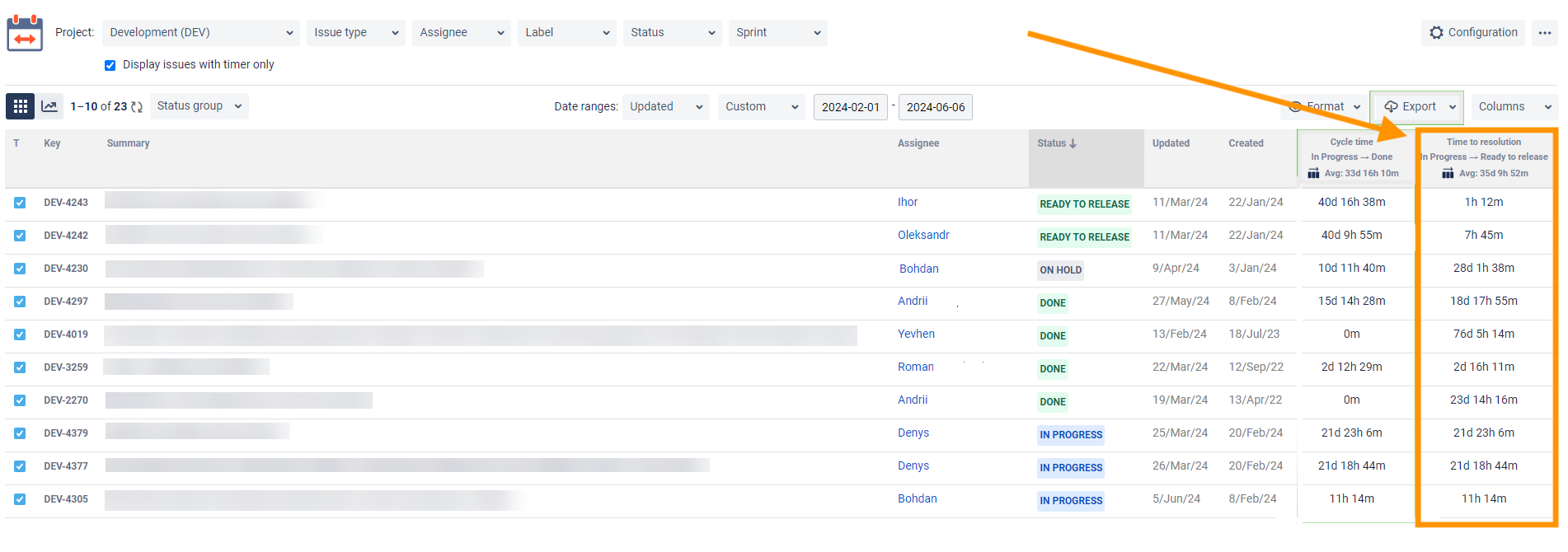Open the Columns dropdown
This screenshot has width=1568, height=552.
pos(1514,107)
